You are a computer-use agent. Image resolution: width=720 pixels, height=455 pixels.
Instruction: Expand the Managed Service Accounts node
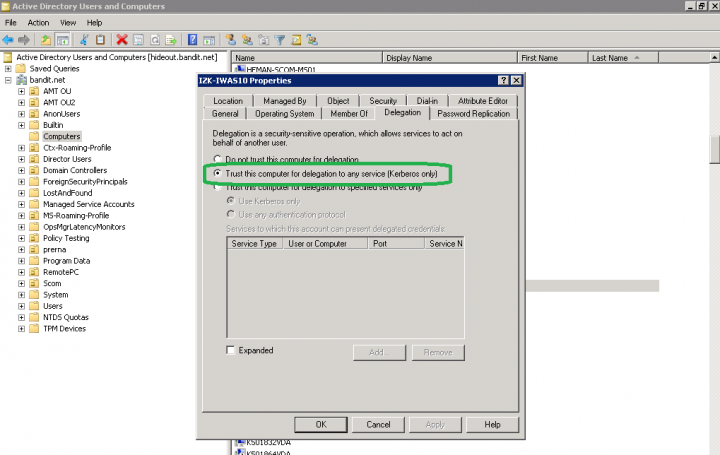coord(22,204)
